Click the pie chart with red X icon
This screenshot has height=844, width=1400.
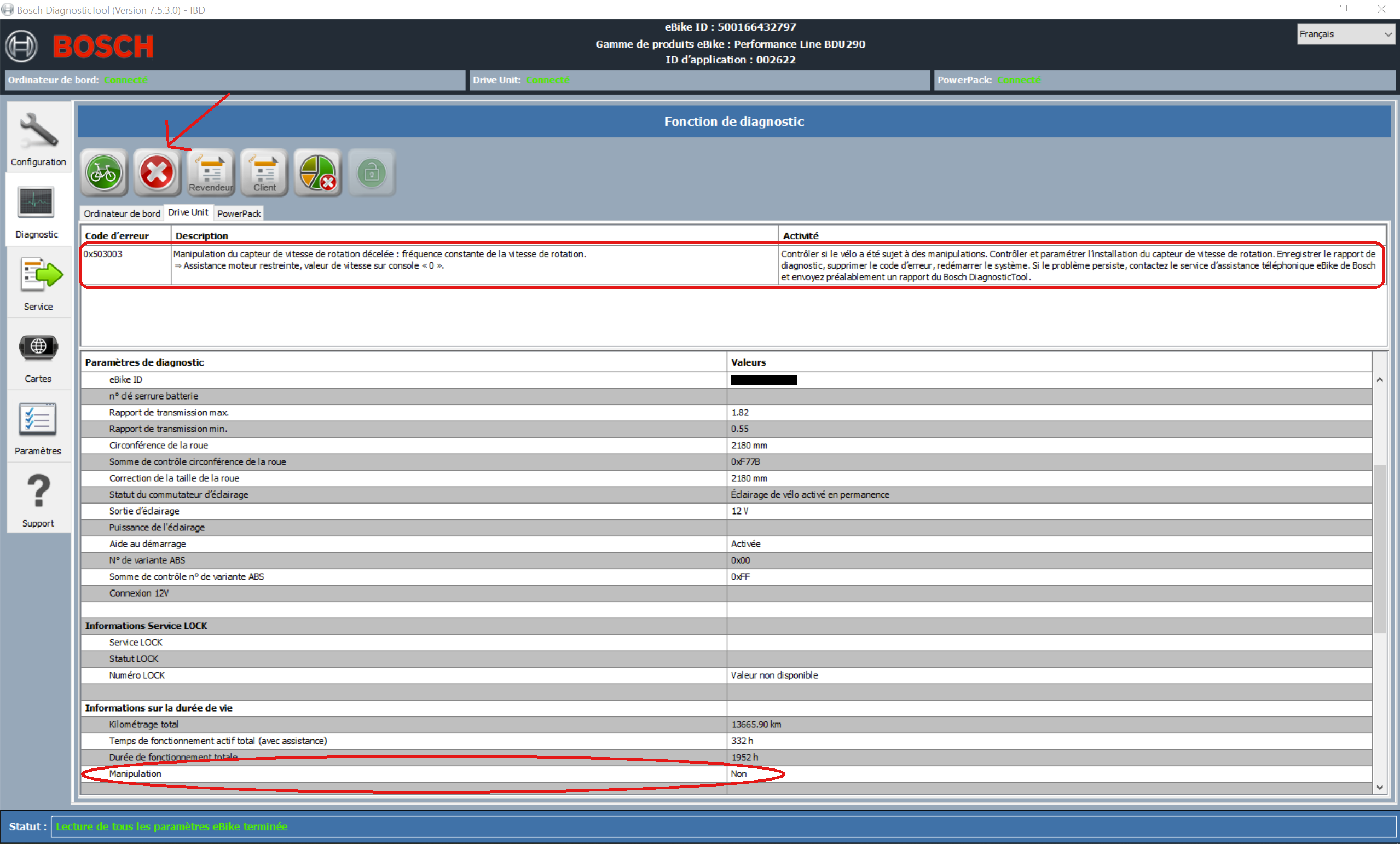pos(317,173)
